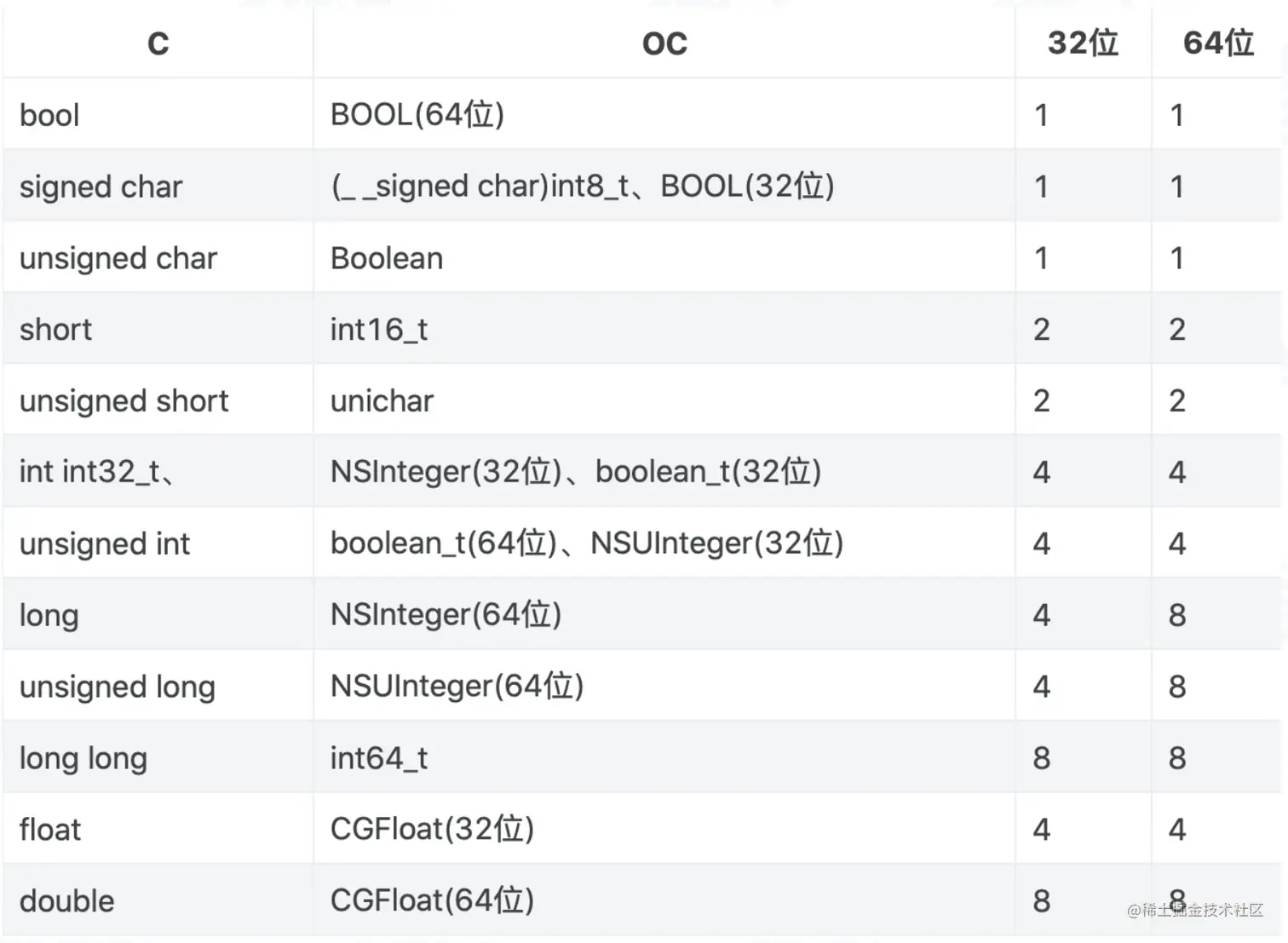Viewport: 1288px width, 943px height.
Task: Click the int64_t cell
Action: (664, 757)
